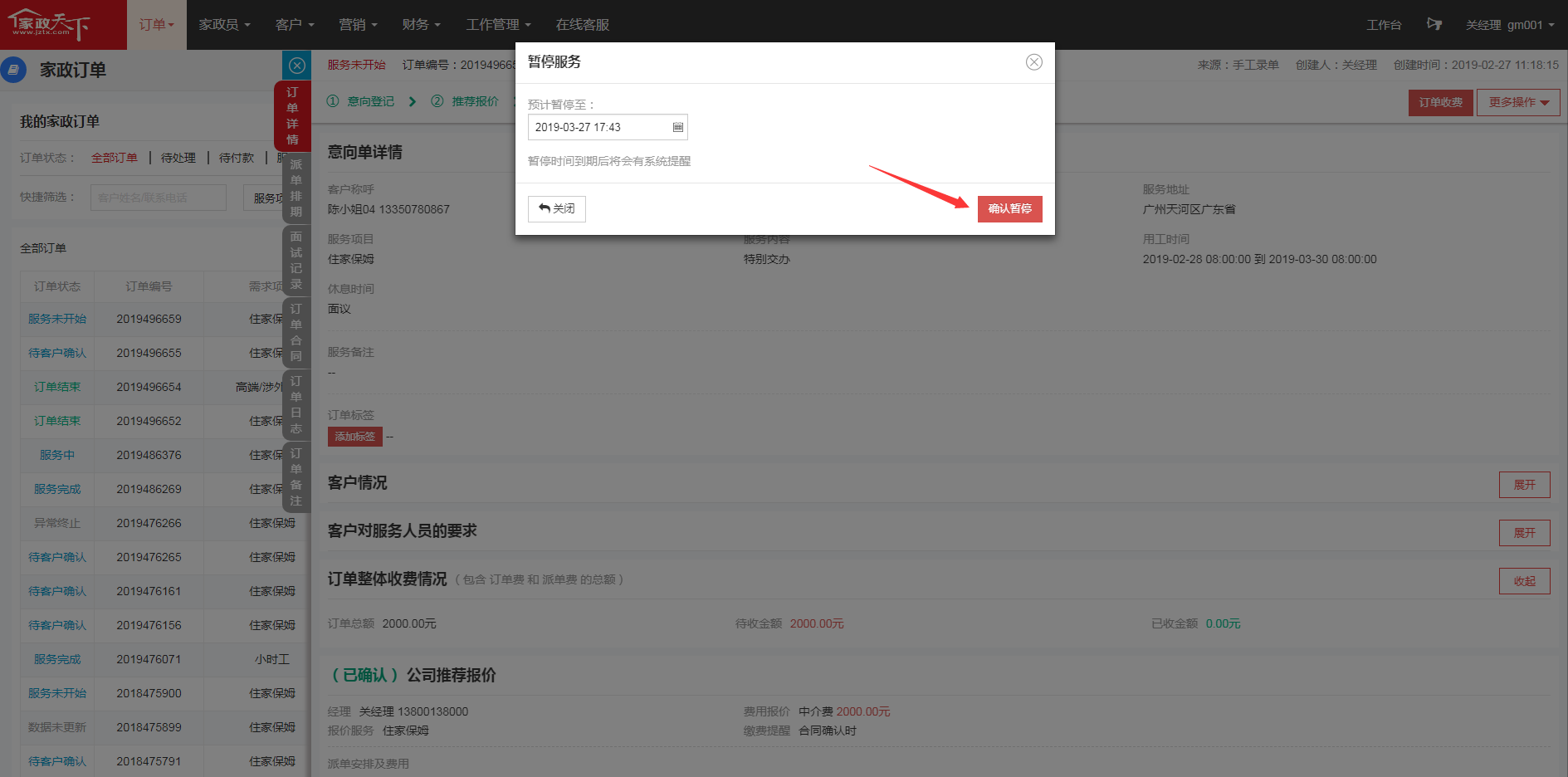
Task: Filter by 全部订单 status
Action: click(115, 158)
